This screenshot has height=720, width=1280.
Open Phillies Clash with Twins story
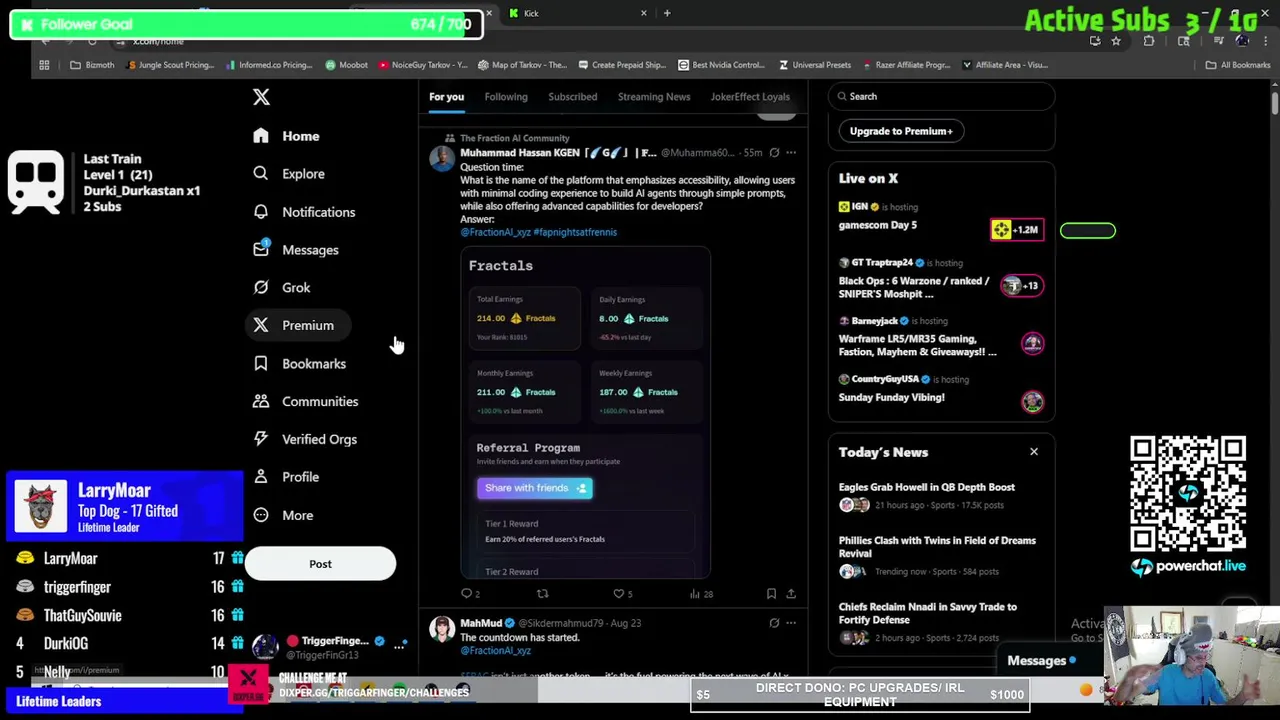941,556
